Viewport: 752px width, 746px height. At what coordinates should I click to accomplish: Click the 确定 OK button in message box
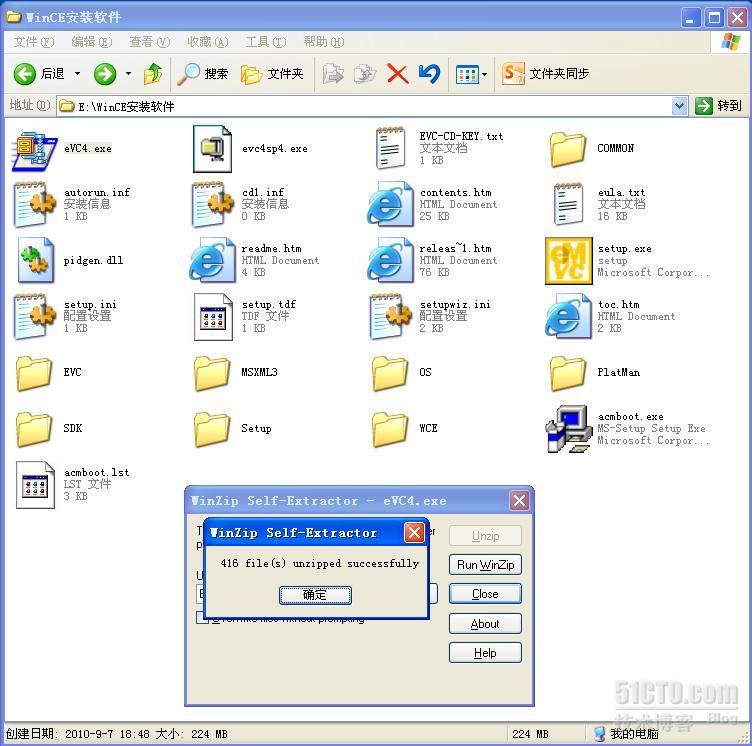point(315,595)
